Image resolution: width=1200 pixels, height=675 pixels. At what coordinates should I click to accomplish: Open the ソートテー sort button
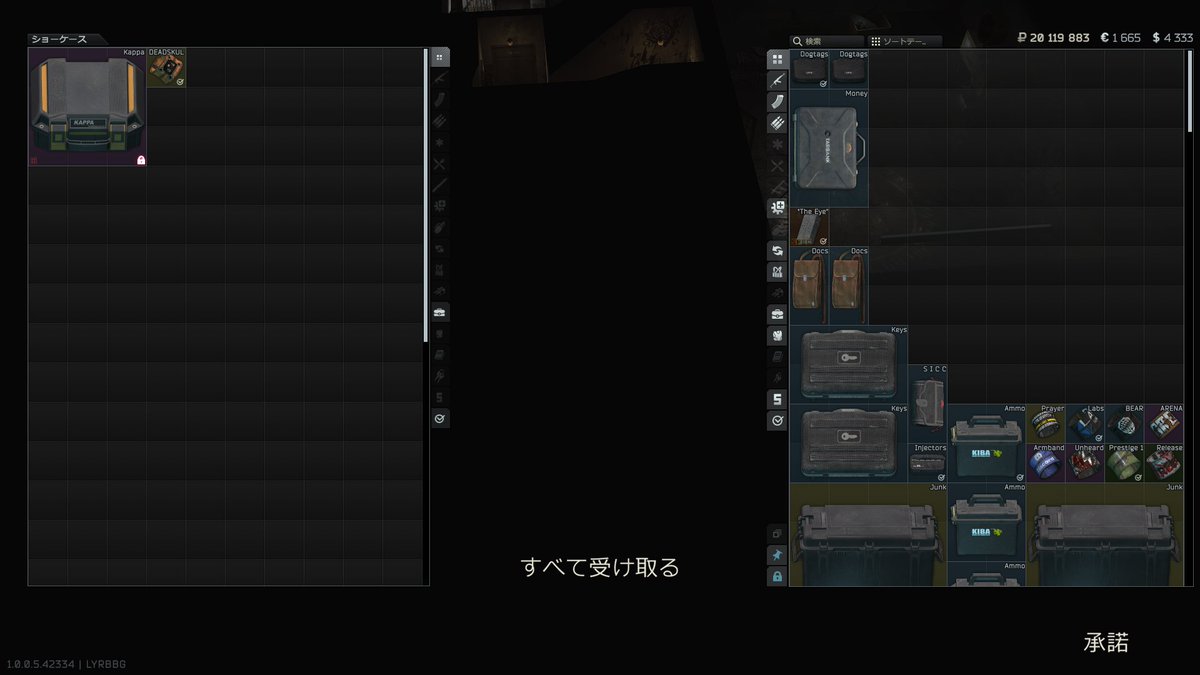[905, 41]
